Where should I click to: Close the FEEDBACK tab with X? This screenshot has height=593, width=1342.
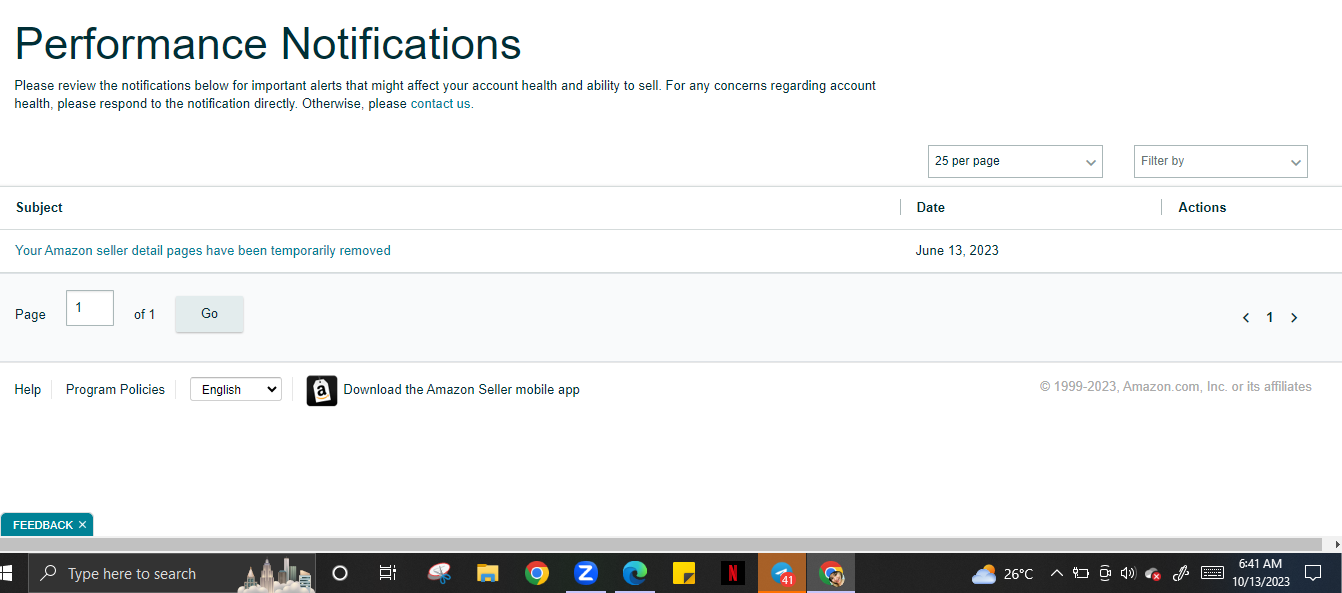tap(83, 525)
